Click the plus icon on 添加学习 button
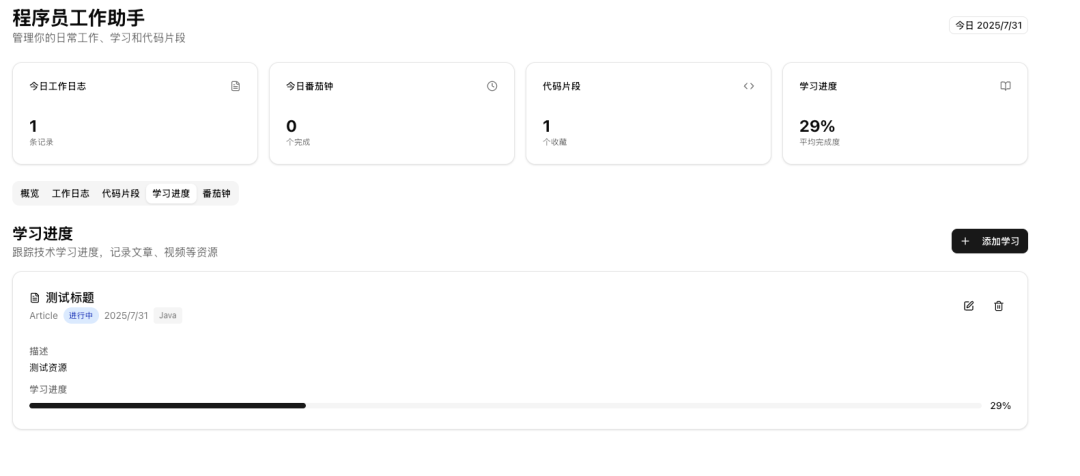 tap(965, 241)
